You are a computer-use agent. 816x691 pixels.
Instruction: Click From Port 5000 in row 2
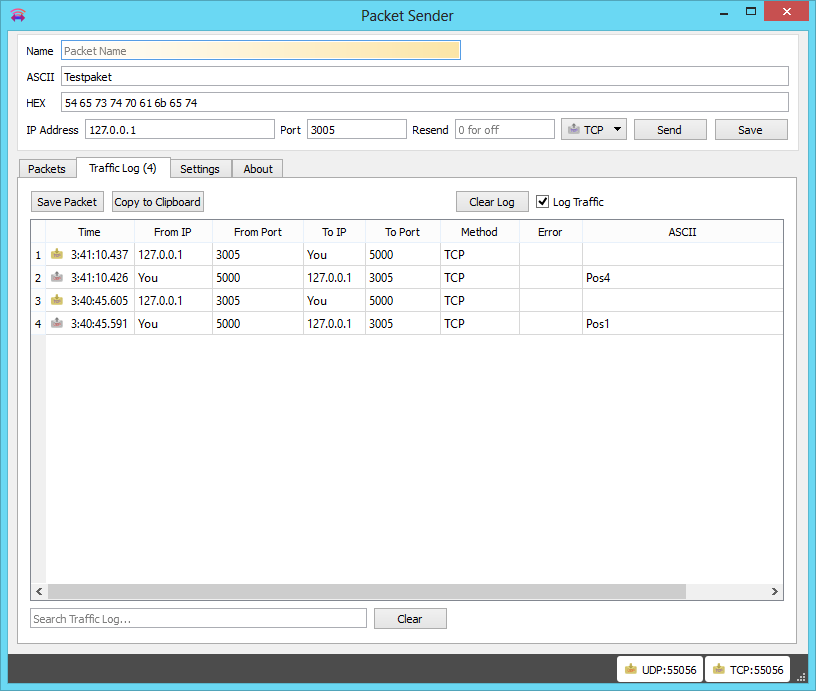click(258, 278)
